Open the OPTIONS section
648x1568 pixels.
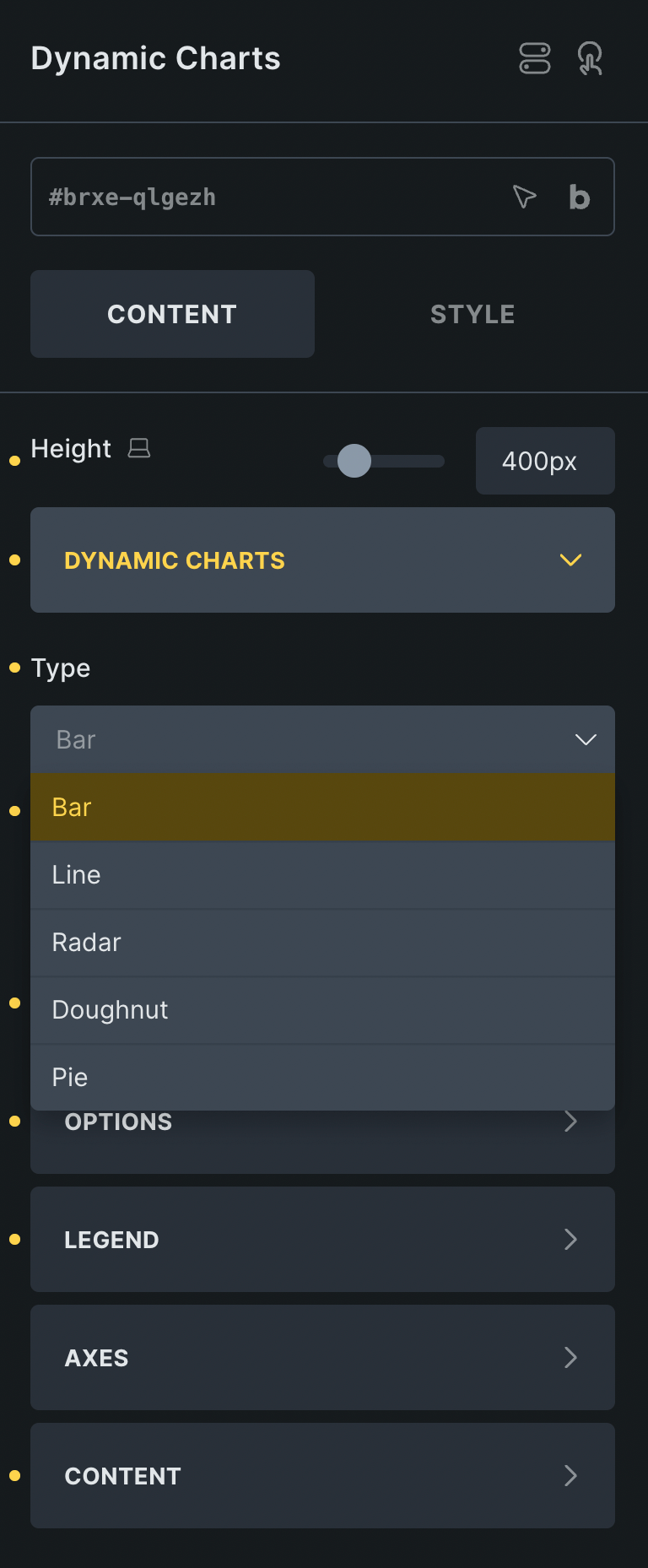[x=322, y=1122]
